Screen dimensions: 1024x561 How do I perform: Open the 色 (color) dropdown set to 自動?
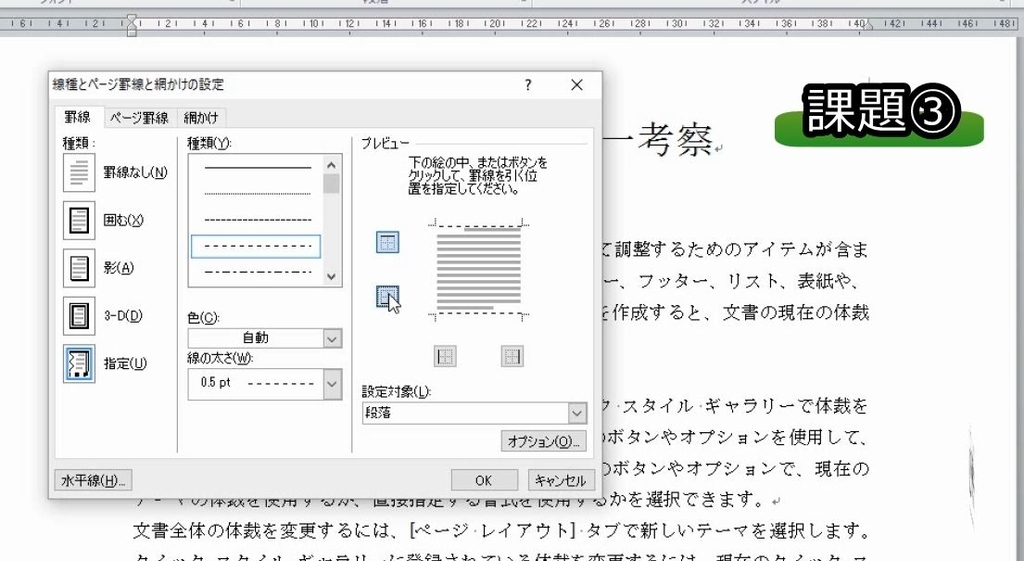click(x=264, y=338)
